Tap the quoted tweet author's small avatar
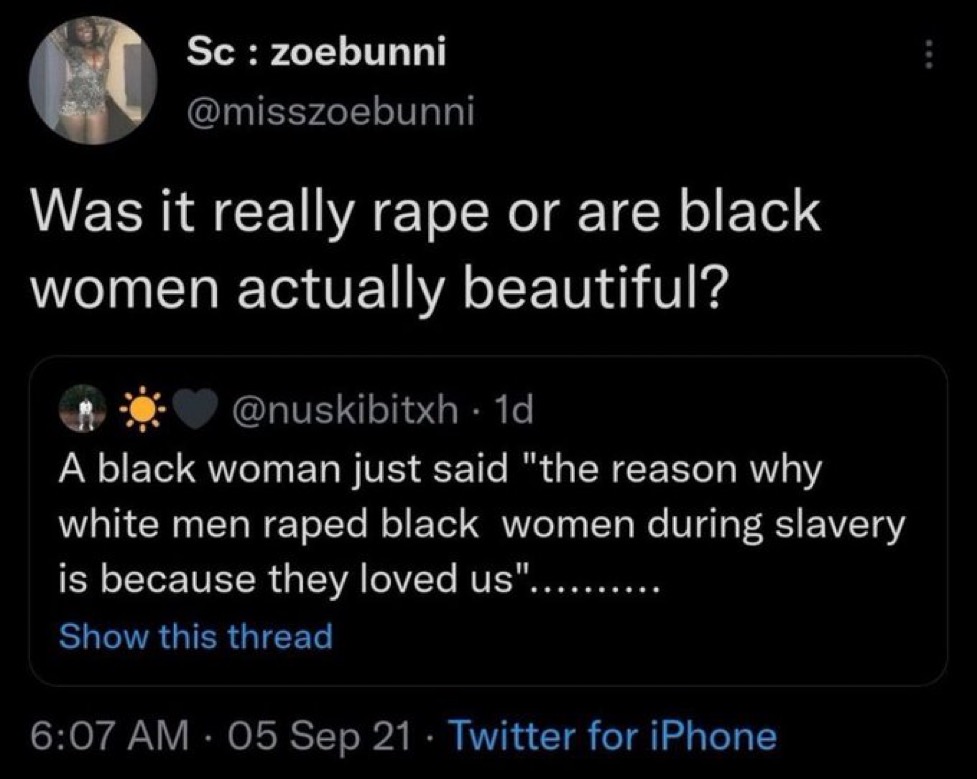The image size is (977, 779). tap(82, 408)
